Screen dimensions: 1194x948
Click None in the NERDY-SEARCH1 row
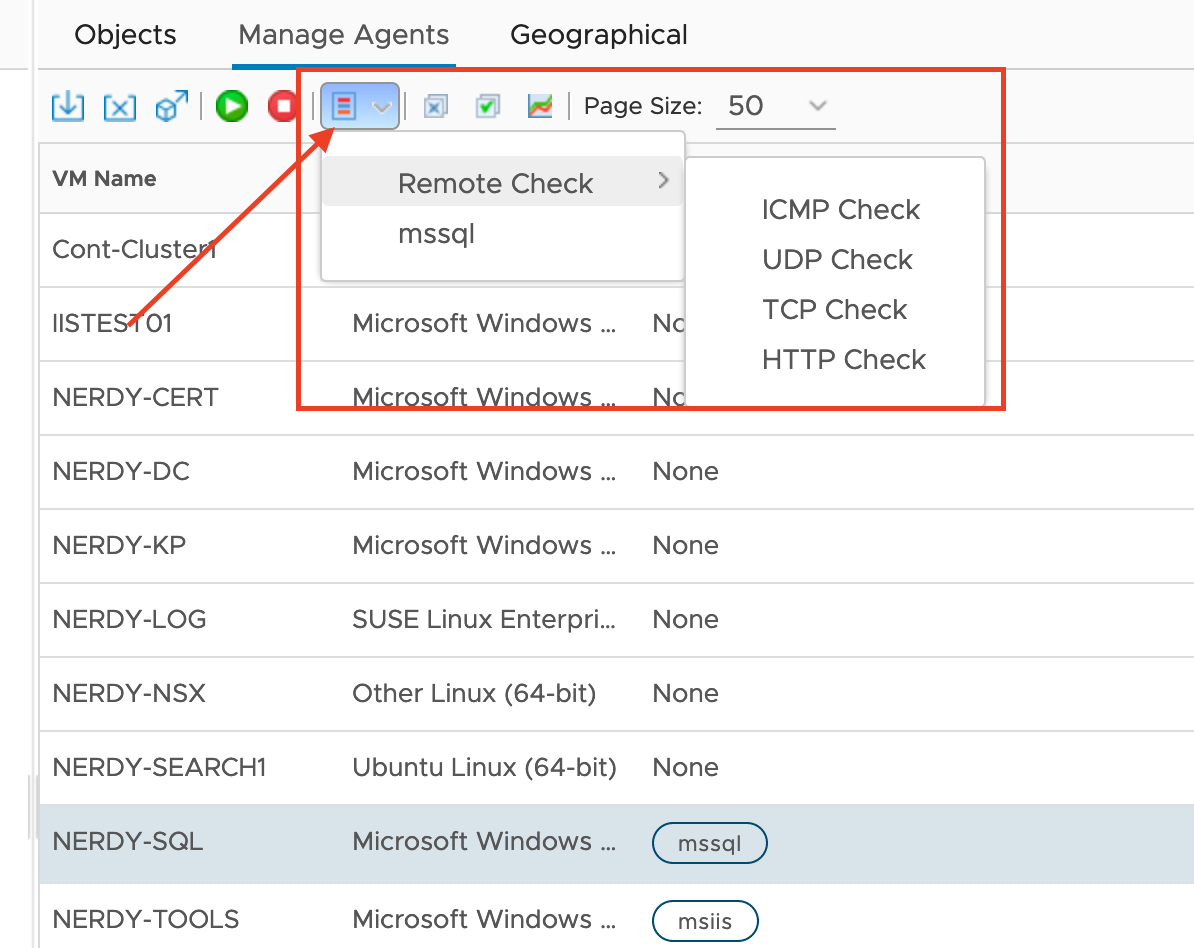pyautogui.click(x=685, y=767)
